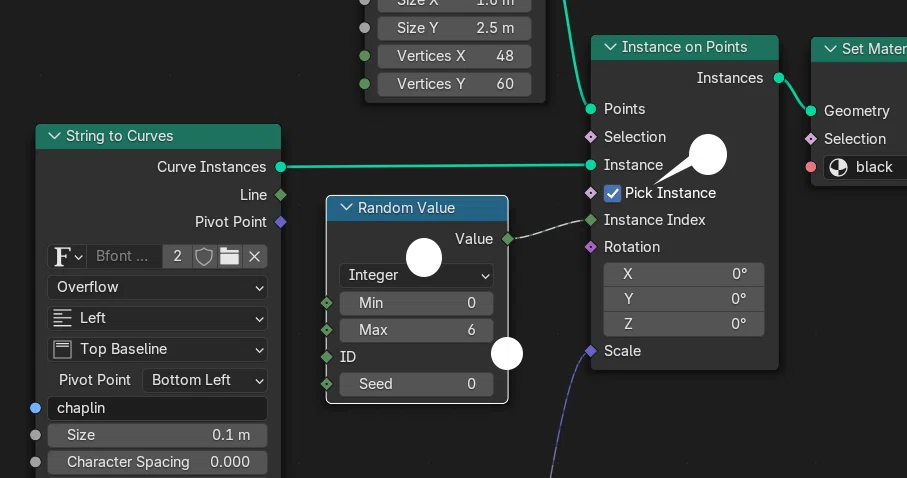Click the Random Value Seed field
The width and height of the screenshot is (907, 478).
coord(416,384)
